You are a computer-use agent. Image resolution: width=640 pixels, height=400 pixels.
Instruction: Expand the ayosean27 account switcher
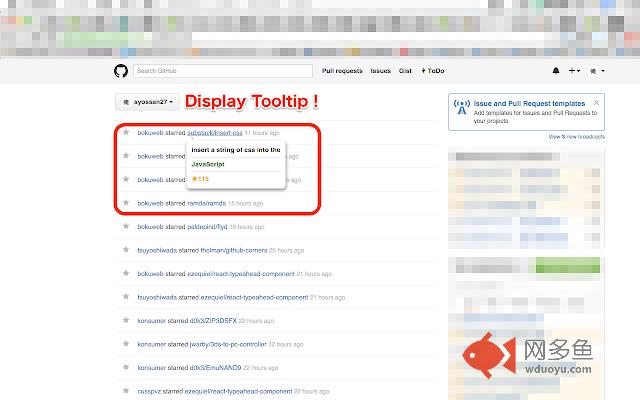[147, 102]
